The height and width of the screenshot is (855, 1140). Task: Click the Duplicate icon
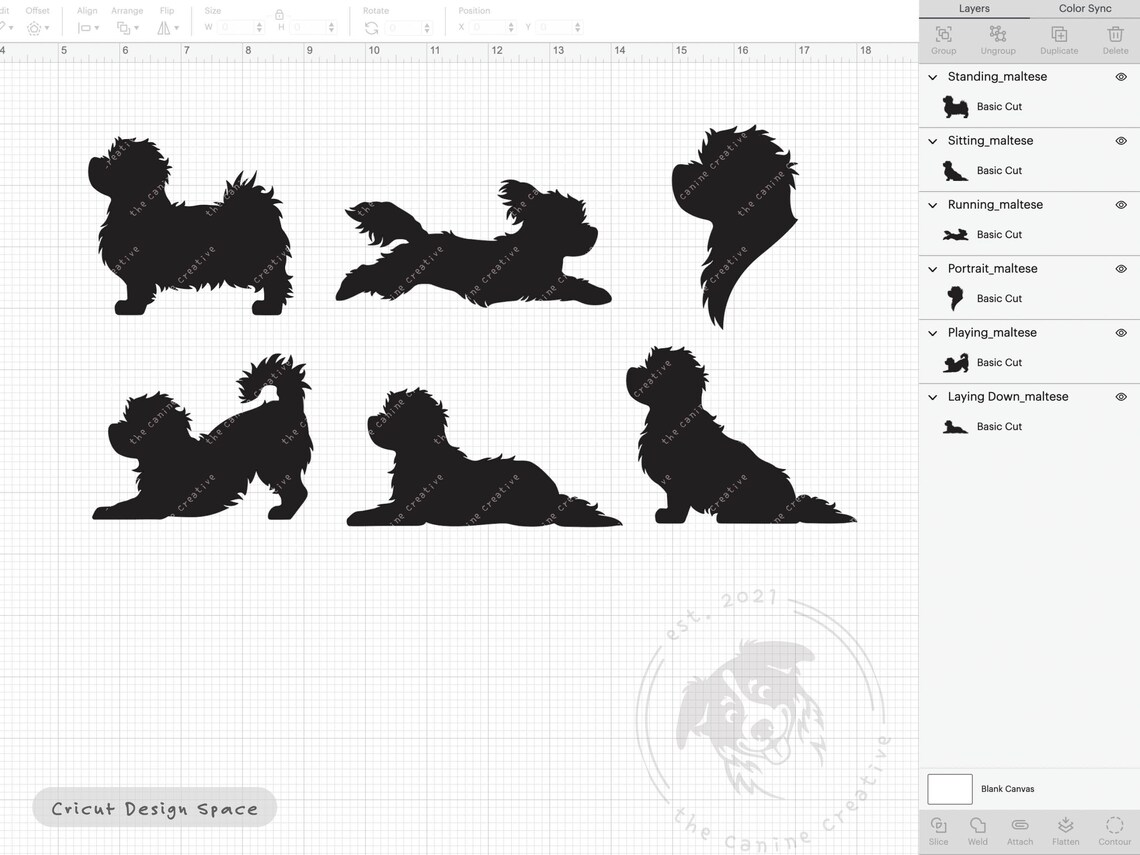coord(1058,38)
